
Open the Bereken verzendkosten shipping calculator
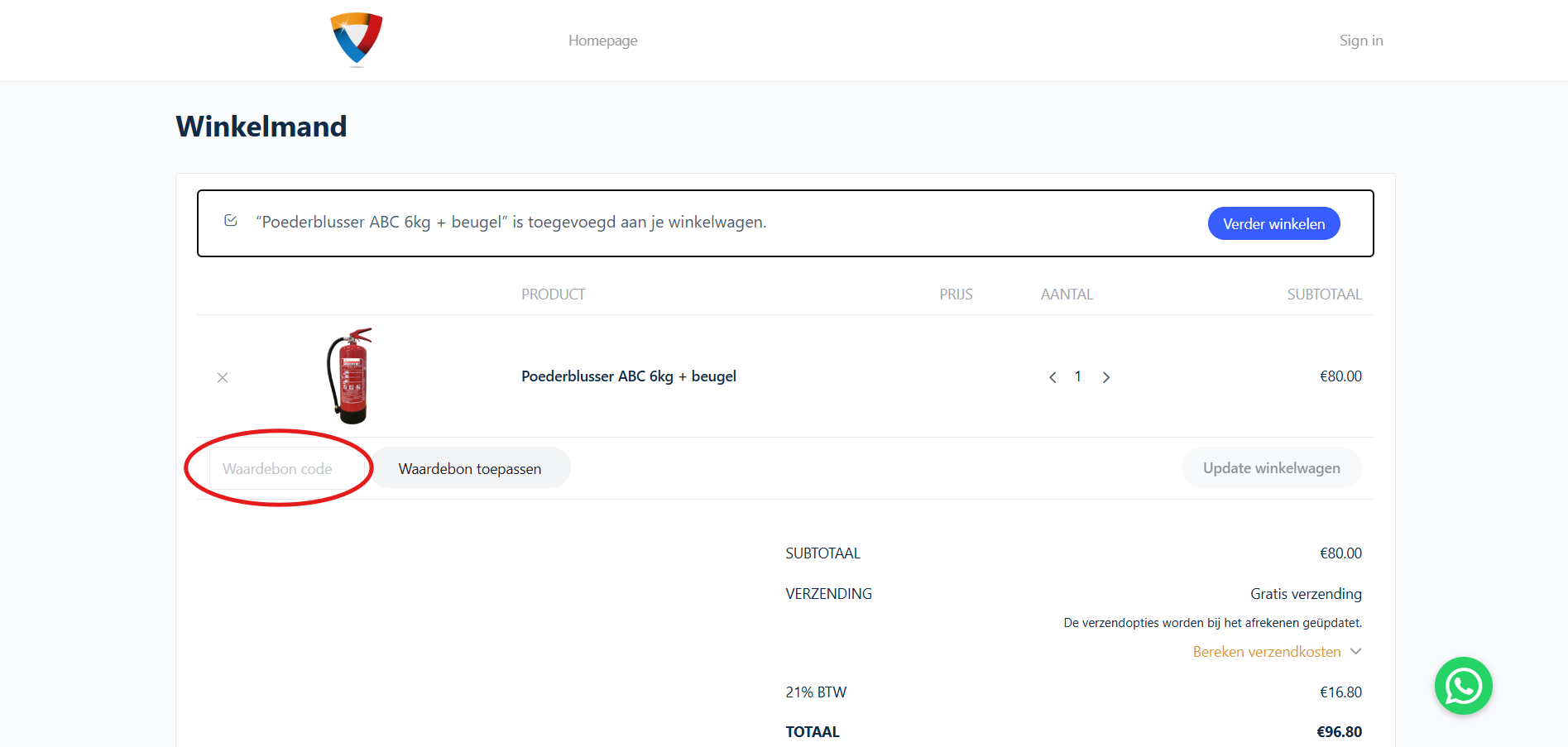click(x=1266, y=652)
